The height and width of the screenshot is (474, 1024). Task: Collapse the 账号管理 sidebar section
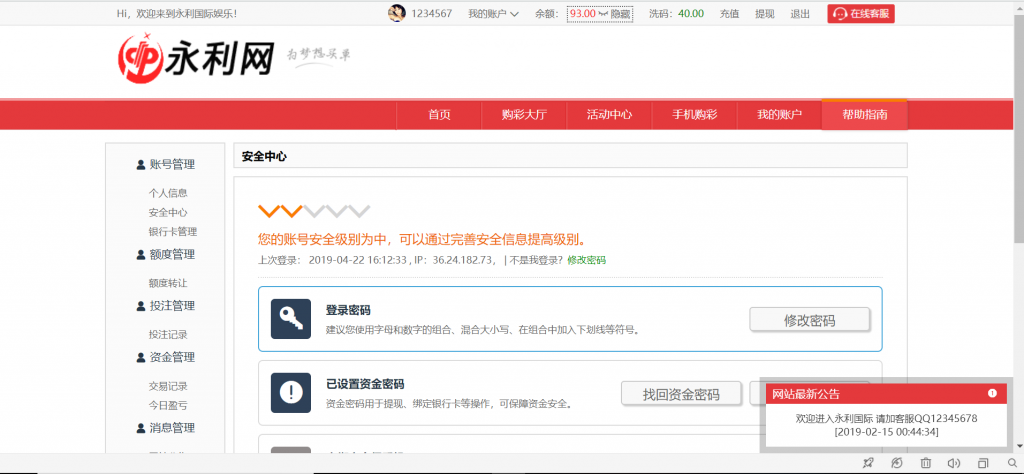pyautogui.click(x=165, y=165)
